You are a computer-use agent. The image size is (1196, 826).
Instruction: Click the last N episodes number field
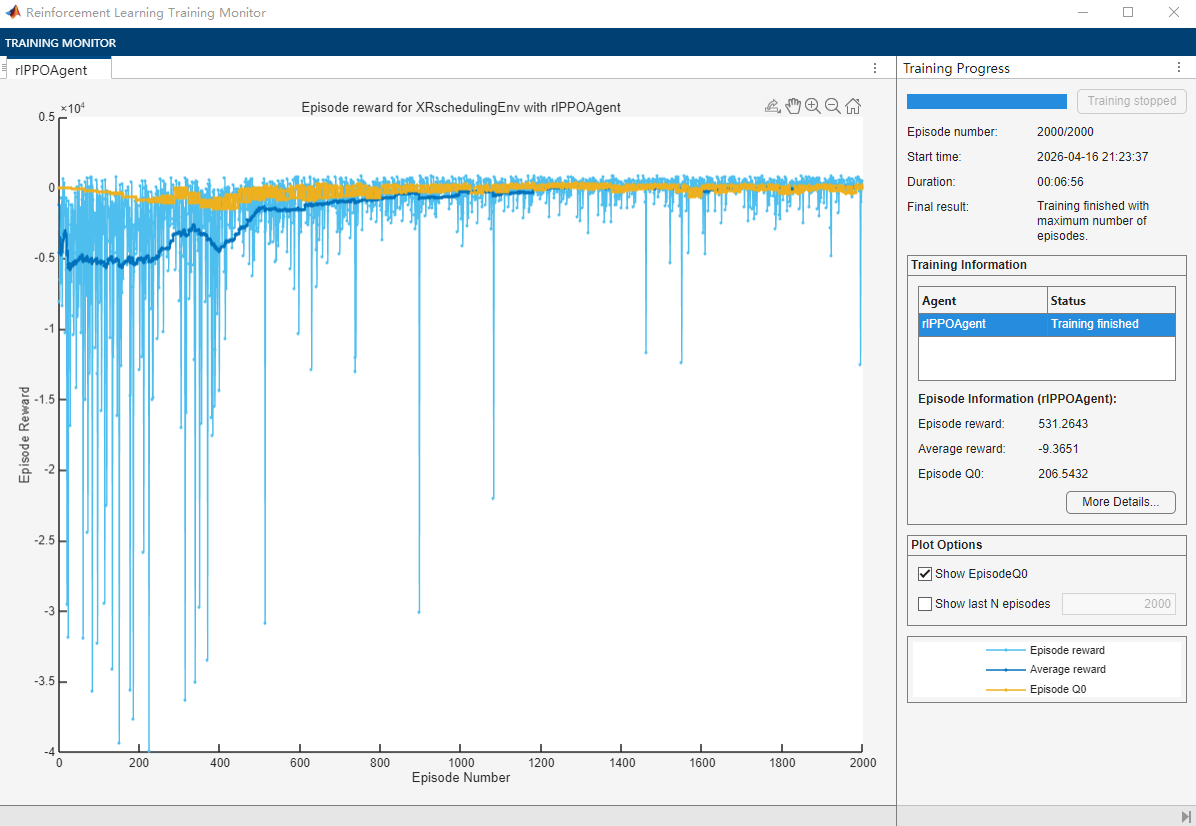pyautogui.click(x=1120, y=604)
